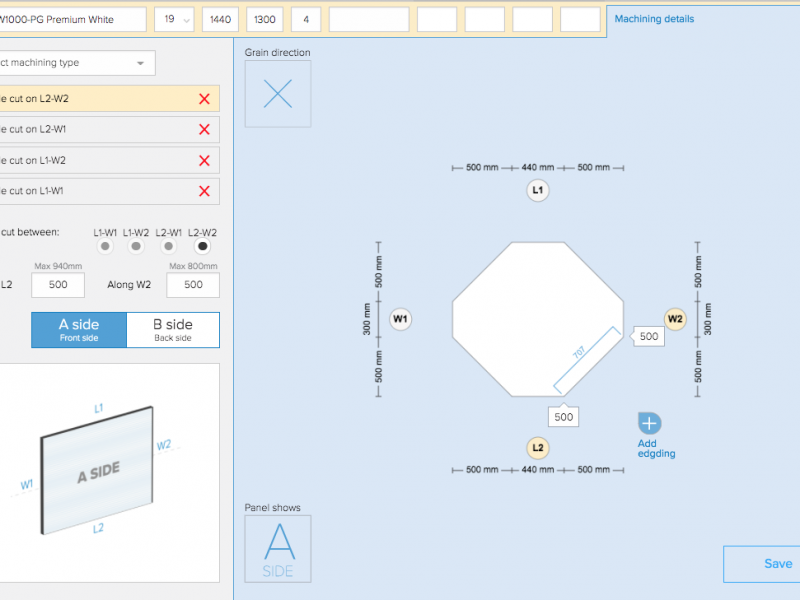Click the blue plus Add edging icon
This screenshot has height=600, width=800.
click(649, 423)
